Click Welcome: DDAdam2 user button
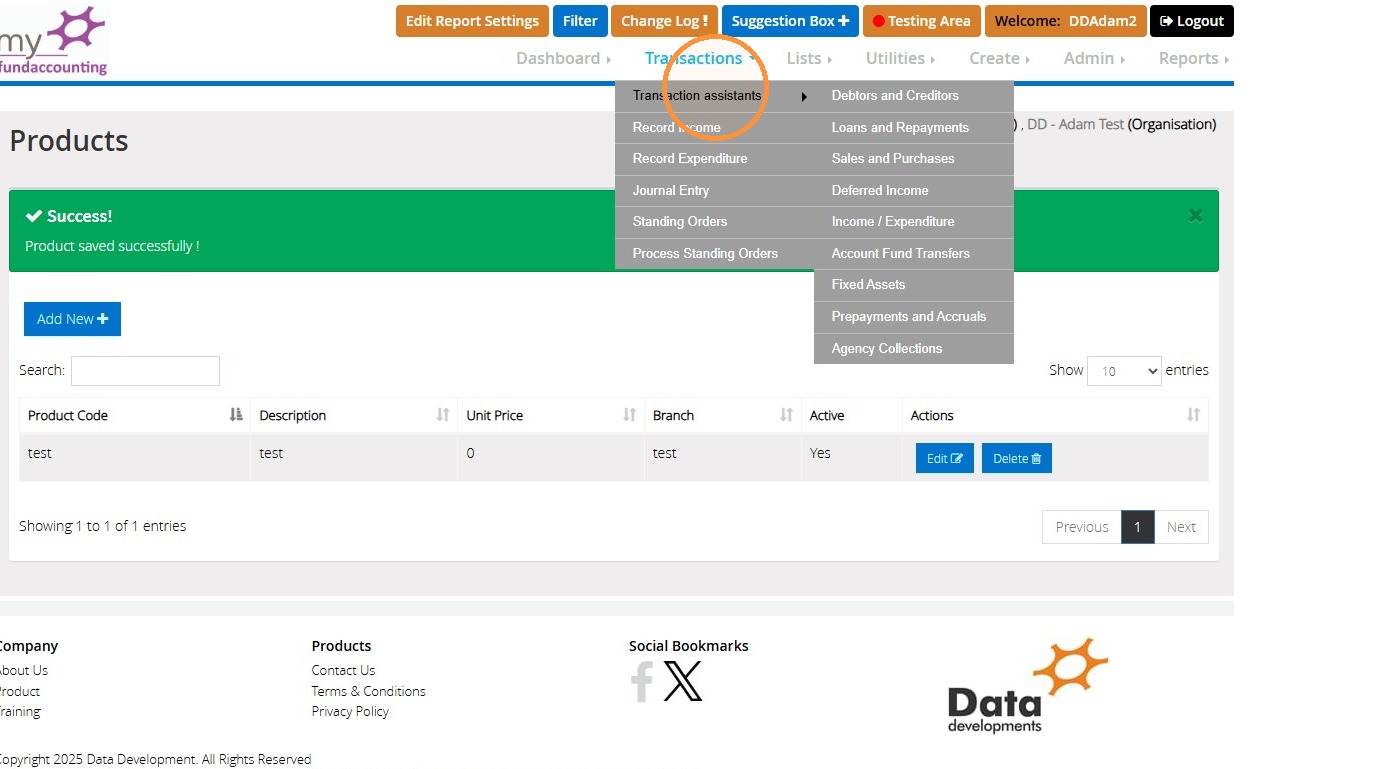This screenshot has height=769, width=1377. point(1065,21)
